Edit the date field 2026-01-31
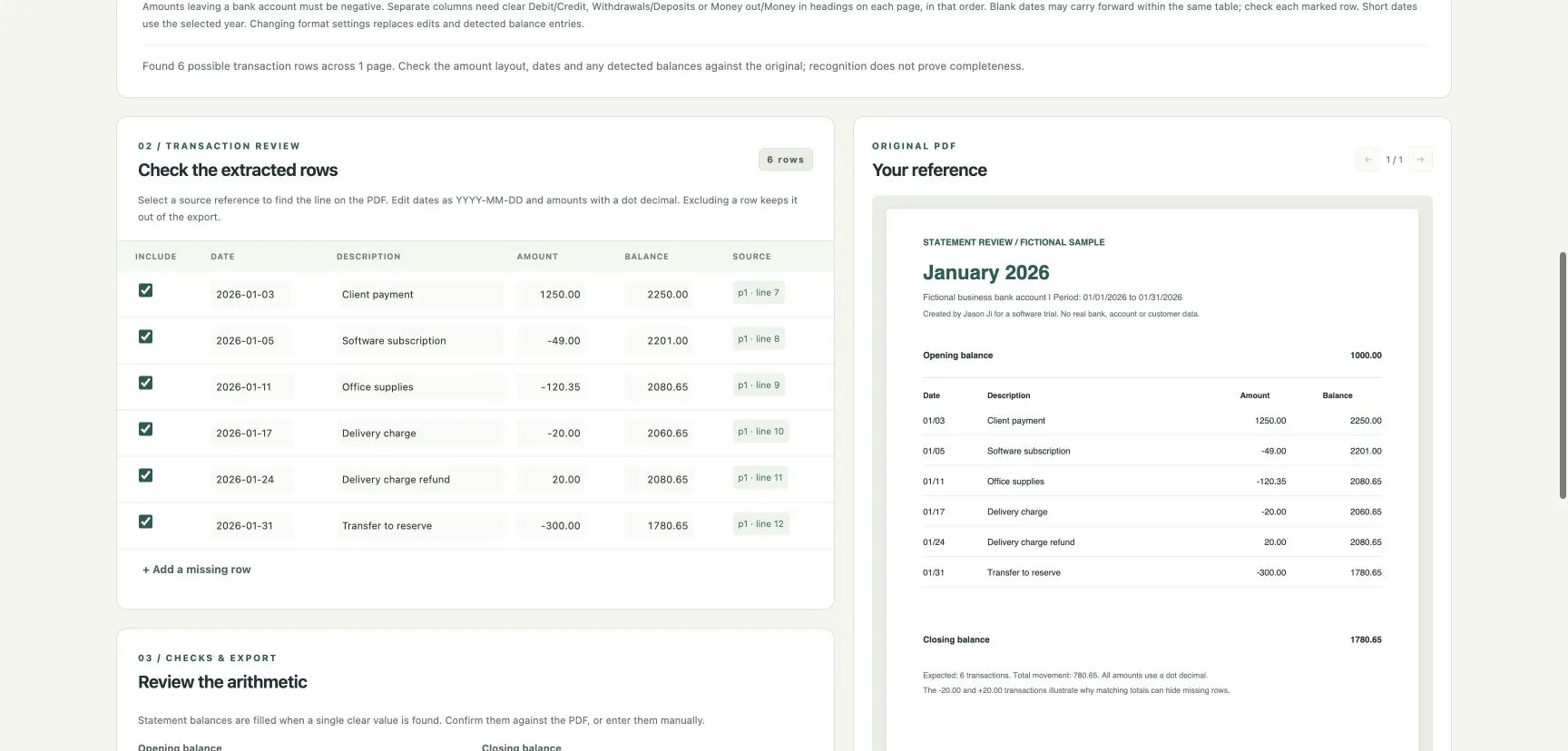Viewport: 1568px width, 751px height. point(251,526)
